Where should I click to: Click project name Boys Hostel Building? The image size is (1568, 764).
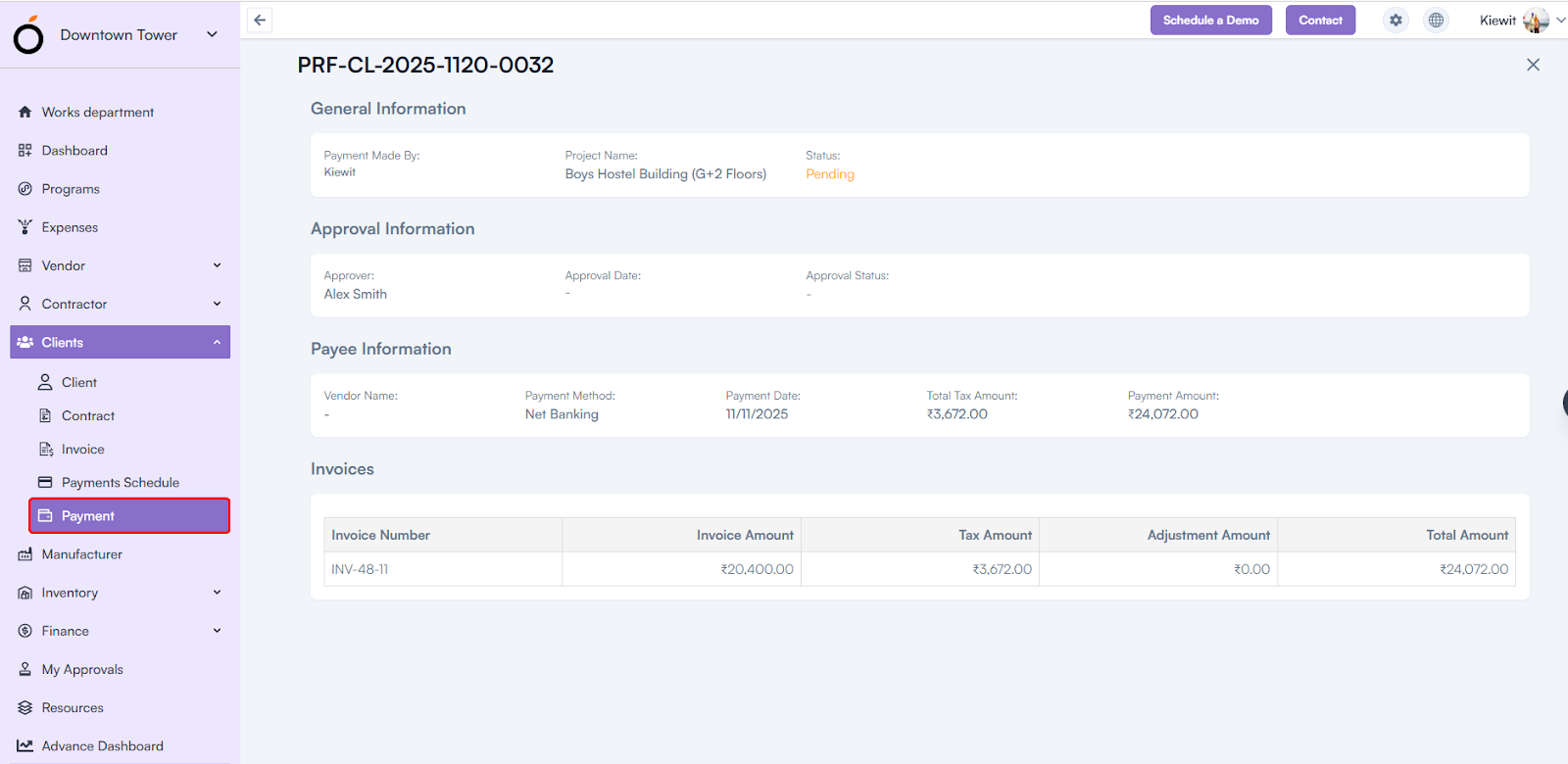pyautogui.click(x=665, y=173)
